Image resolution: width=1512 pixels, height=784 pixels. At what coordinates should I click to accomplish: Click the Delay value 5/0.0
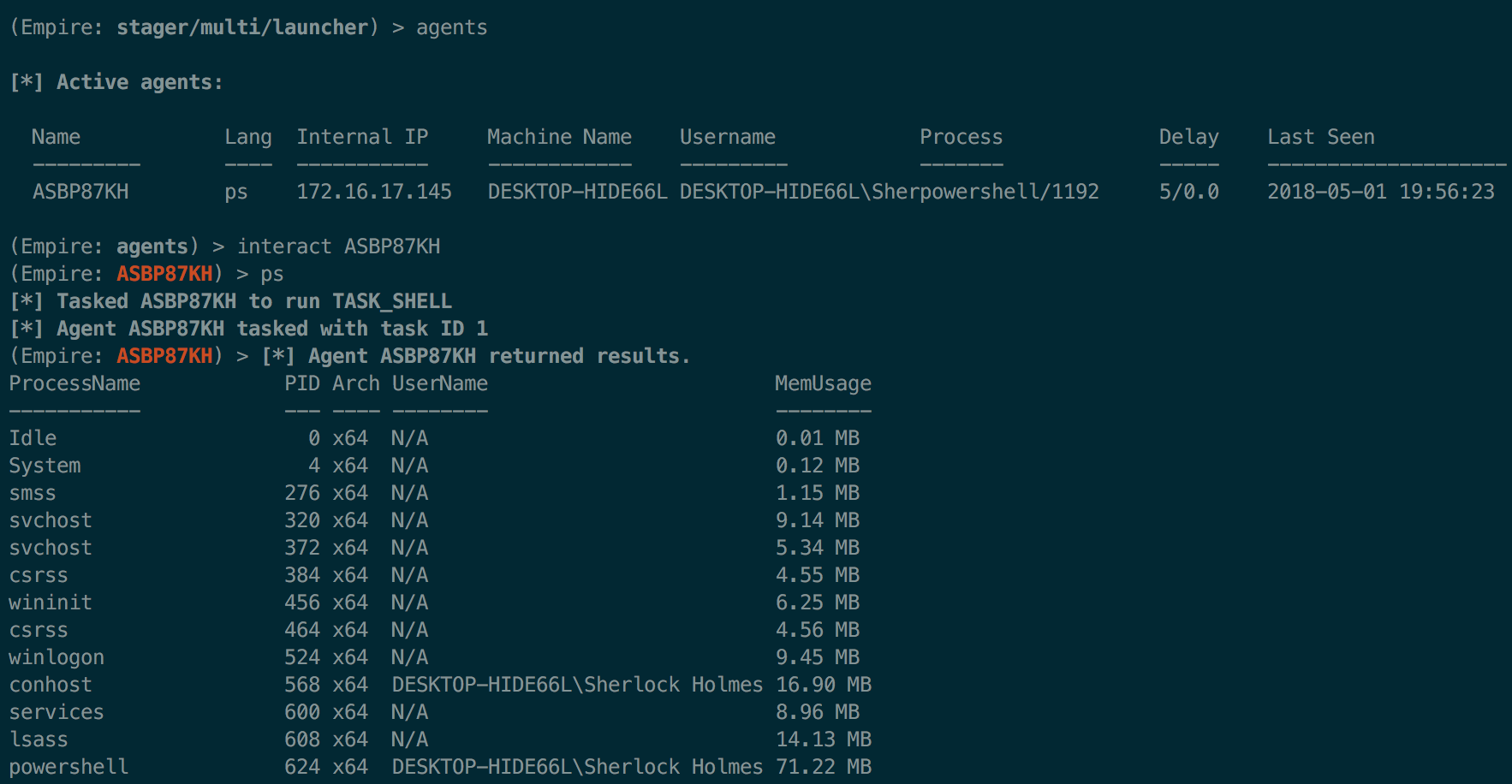pyautogui.click(x=1188, y=192)
